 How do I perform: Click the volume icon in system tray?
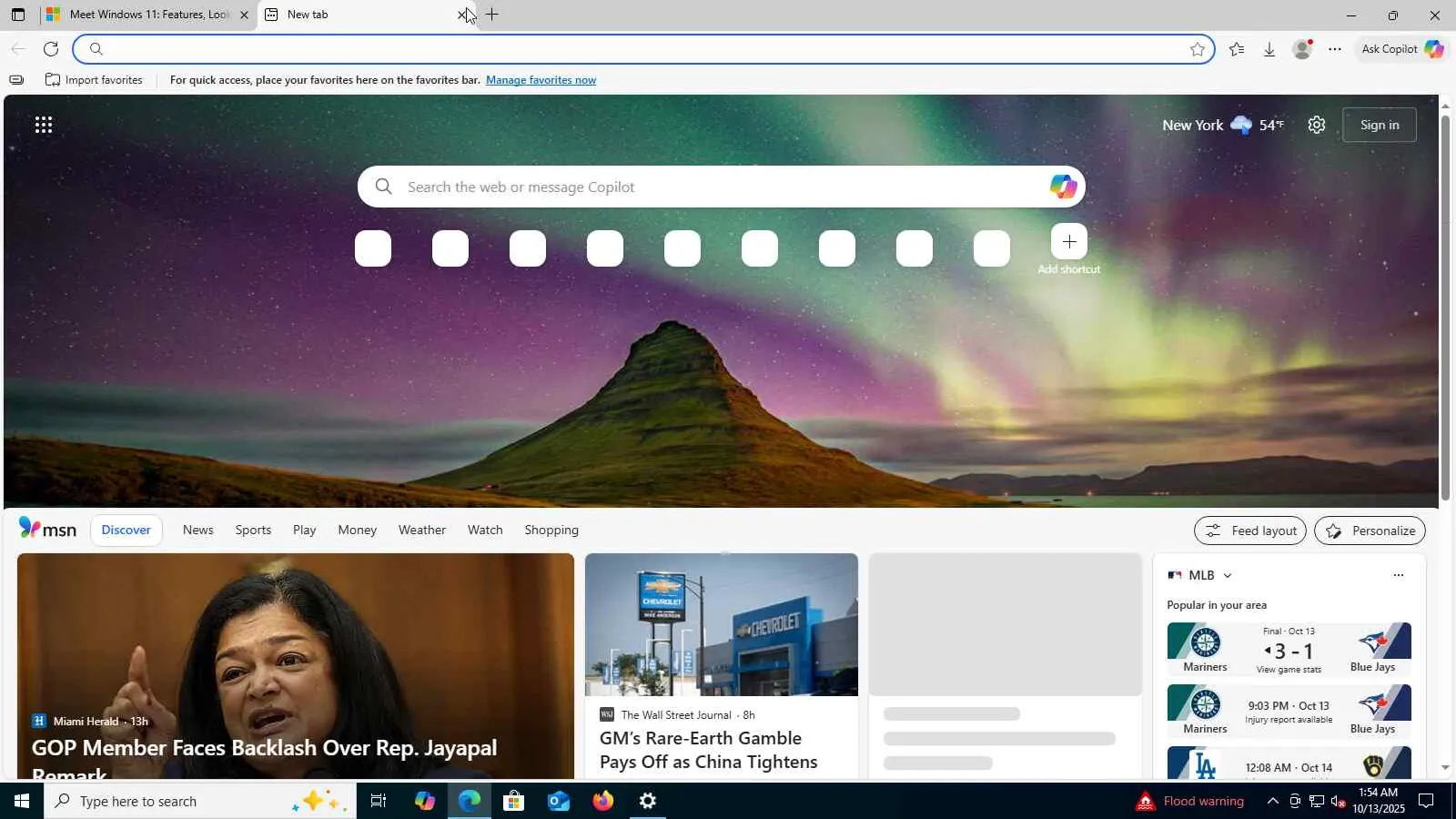tap(1339, 801)
